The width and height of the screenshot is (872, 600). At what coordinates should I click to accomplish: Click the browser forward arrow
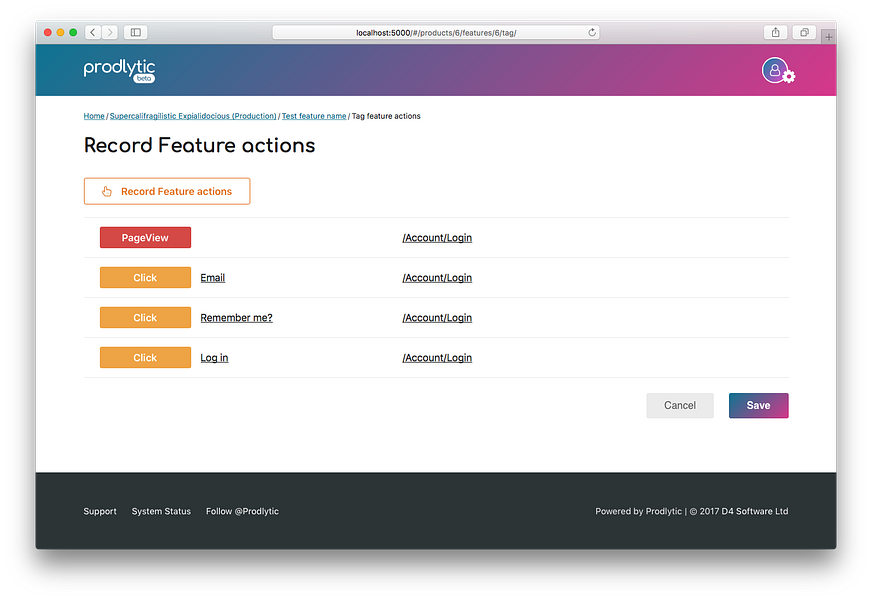coord(109,33)
